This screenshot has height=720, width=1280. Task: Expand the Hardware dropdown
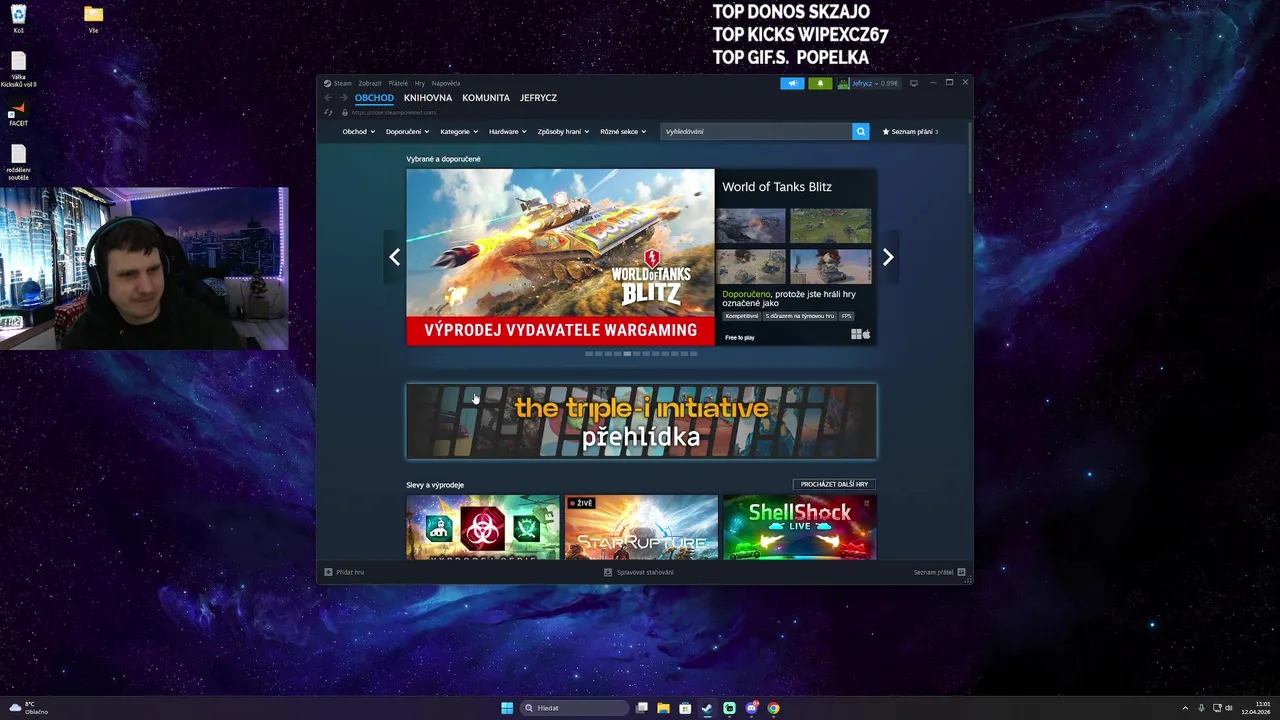[507, 132]
